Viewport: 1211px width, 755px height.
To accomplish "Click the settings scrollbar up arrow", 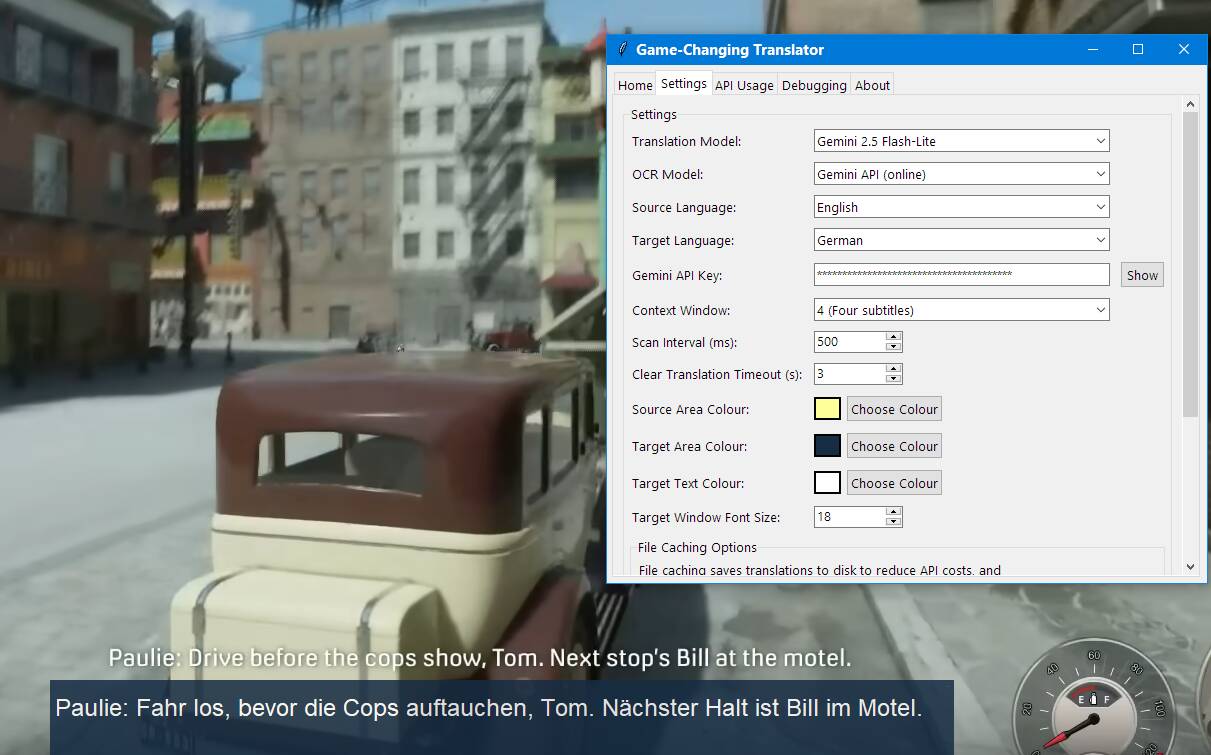I will [x=1190, y=104].
